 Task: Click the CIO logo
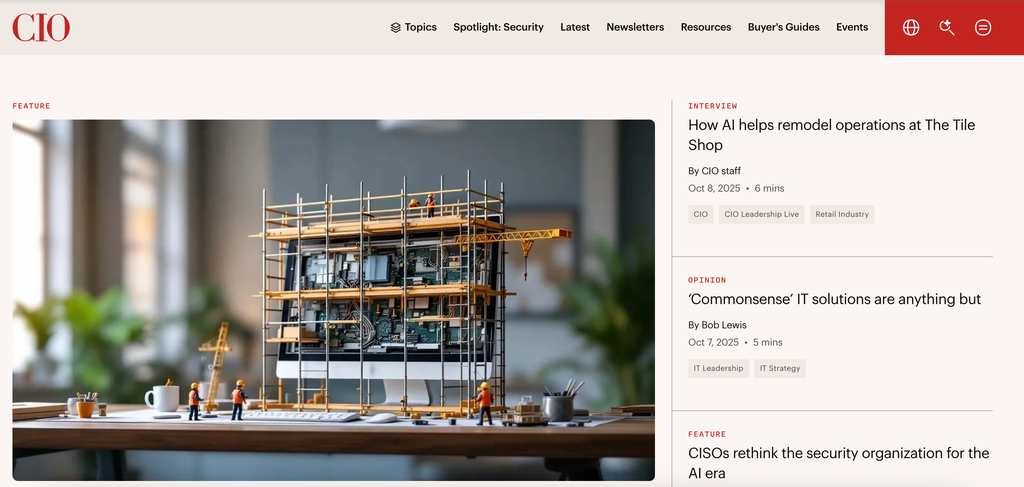point(41,27)
